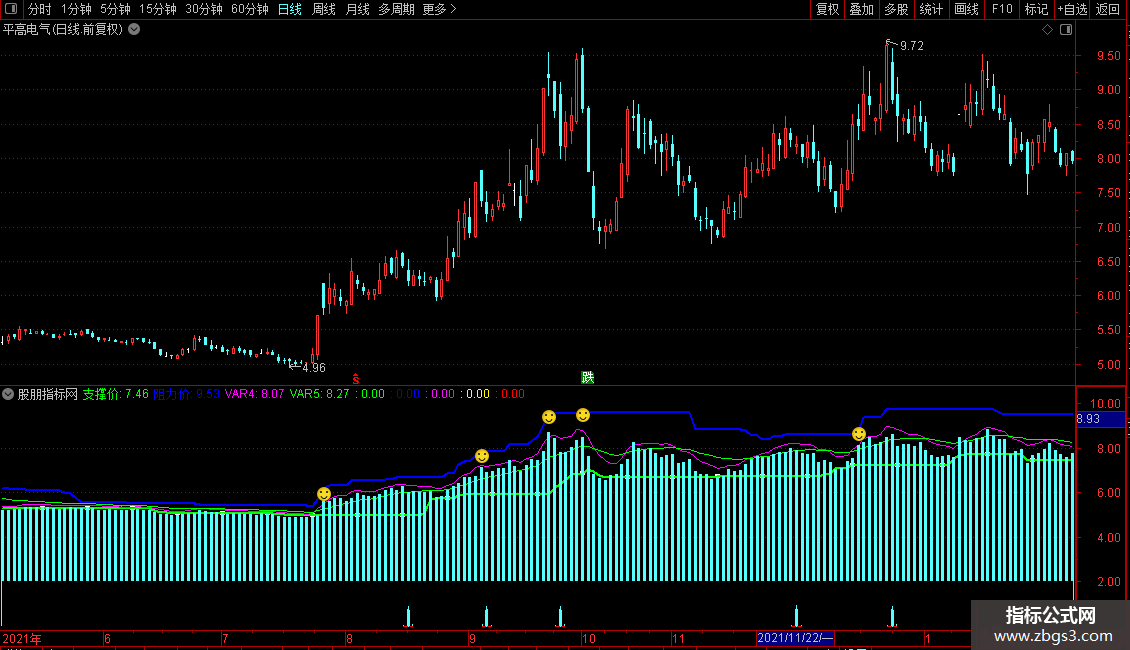
Task: Click the 7.00 price axis label
Action: 1108,228
